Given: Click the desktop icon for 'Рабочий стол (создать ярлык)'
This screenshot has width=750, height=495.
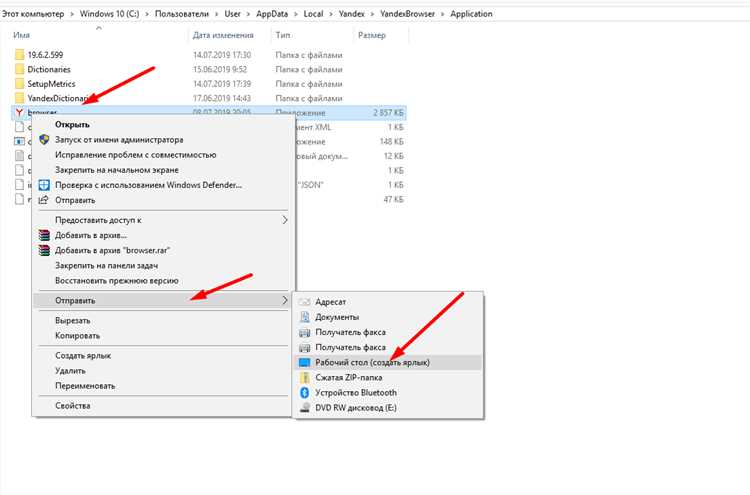Looking at the screenshot, I should click(x=306, y=362).
